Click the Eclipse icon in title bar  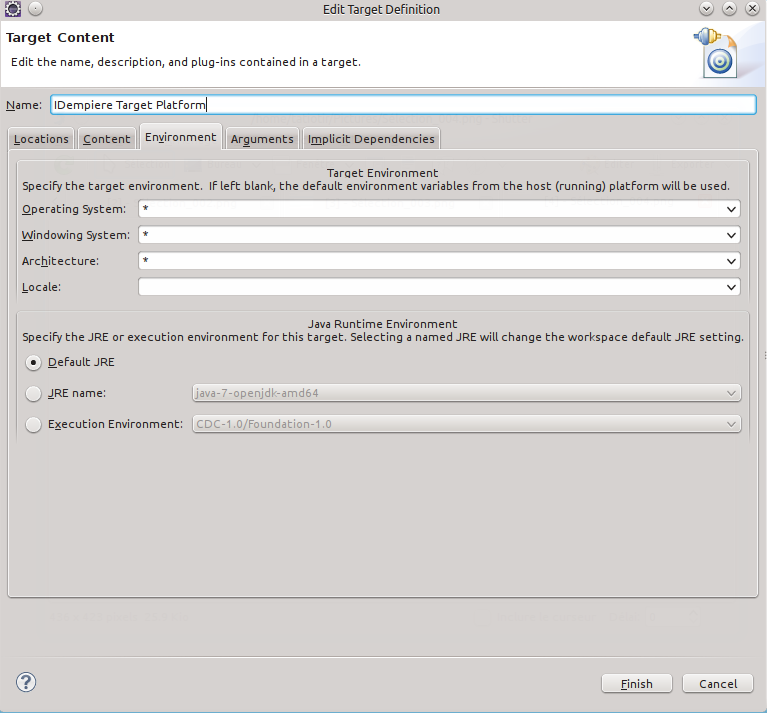pos(13,9)
